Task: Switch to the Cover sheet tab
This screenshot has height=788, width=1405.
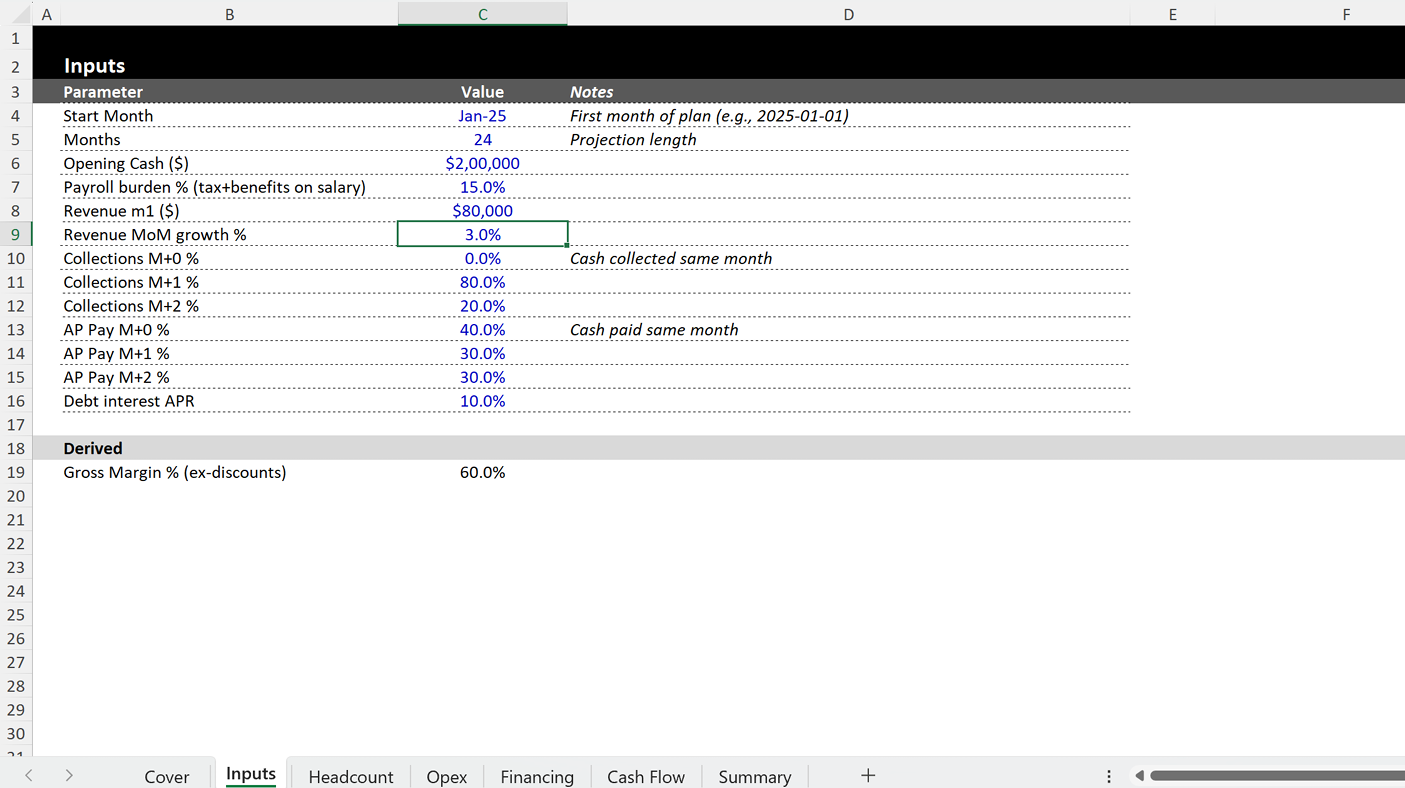Action: tap(167, 776)
